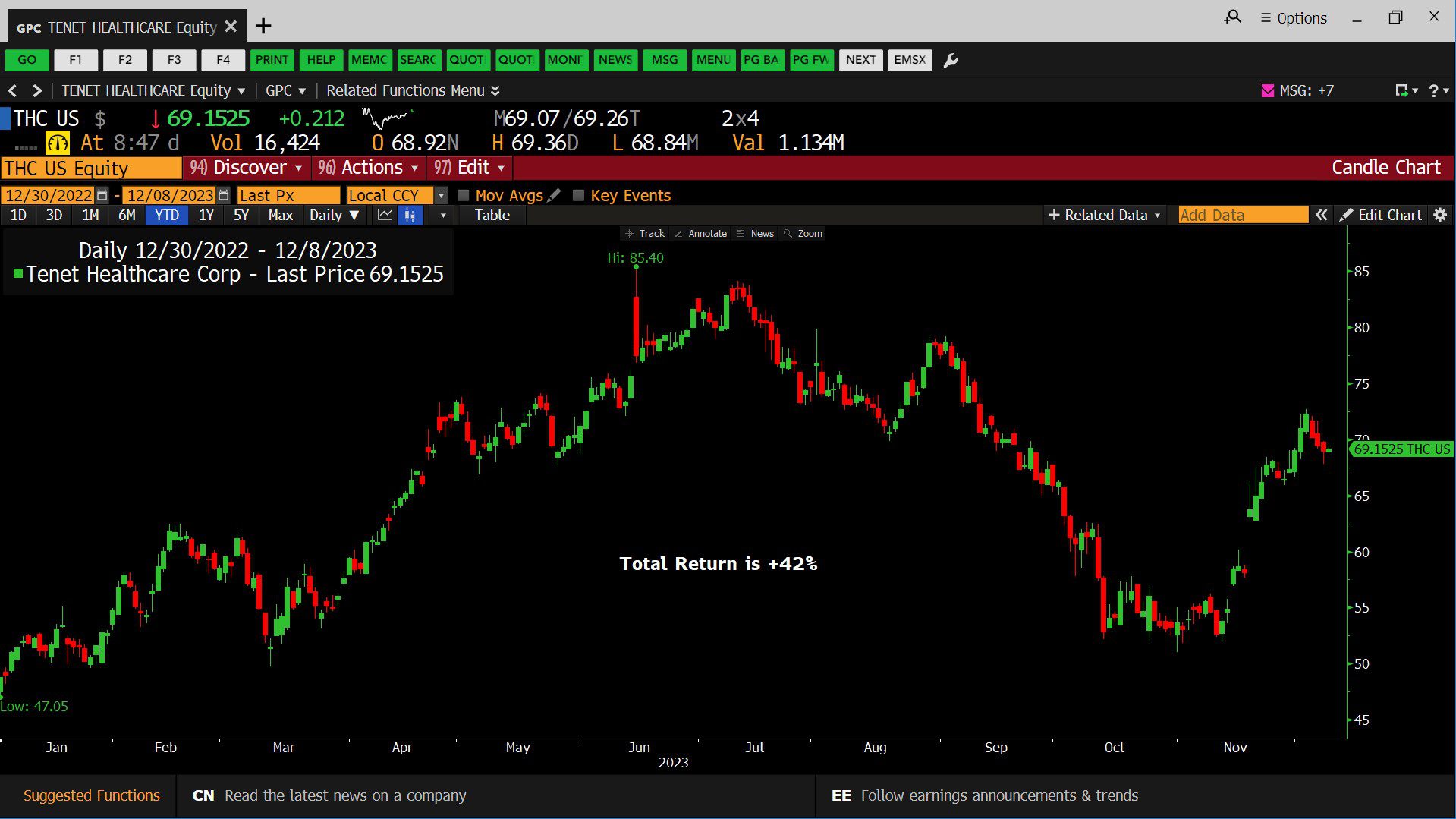Click the green MSG key
Screen dimensions: 1456x819
point(665,60)
